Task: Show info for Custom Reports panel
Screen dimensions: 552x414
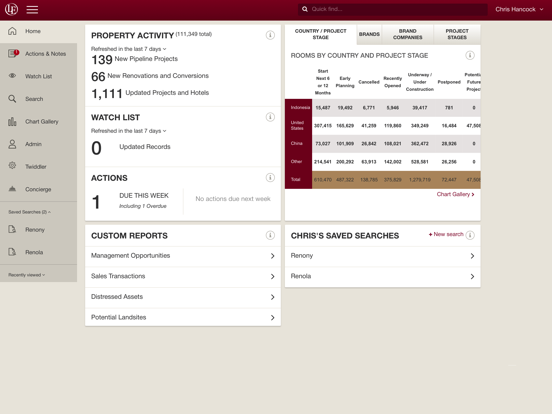Action: tap(270, 235)
